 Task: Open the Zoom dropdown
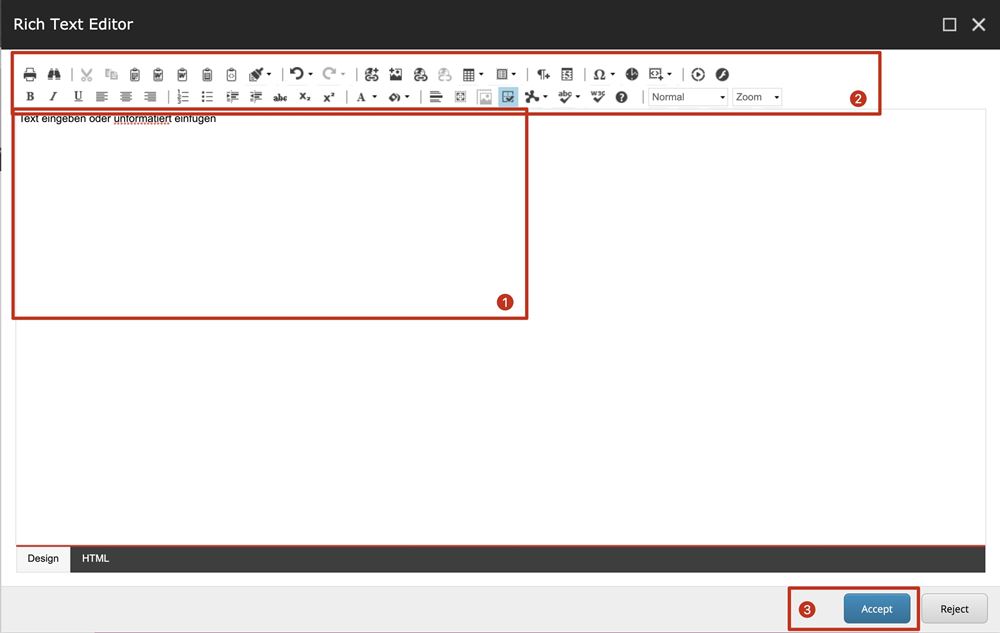pyautogui.click(x=757, y=97)
